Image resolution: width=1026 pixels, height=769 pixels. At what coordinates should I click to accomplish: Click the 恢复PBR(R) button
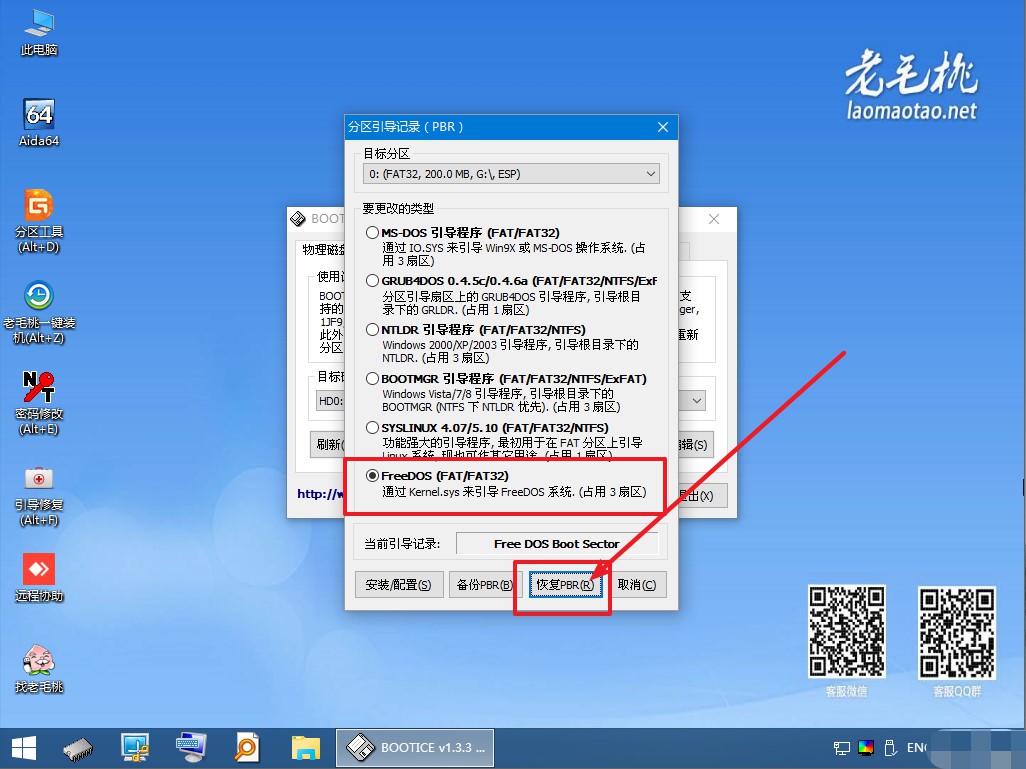pyautogui.click(x=565, y=584)
